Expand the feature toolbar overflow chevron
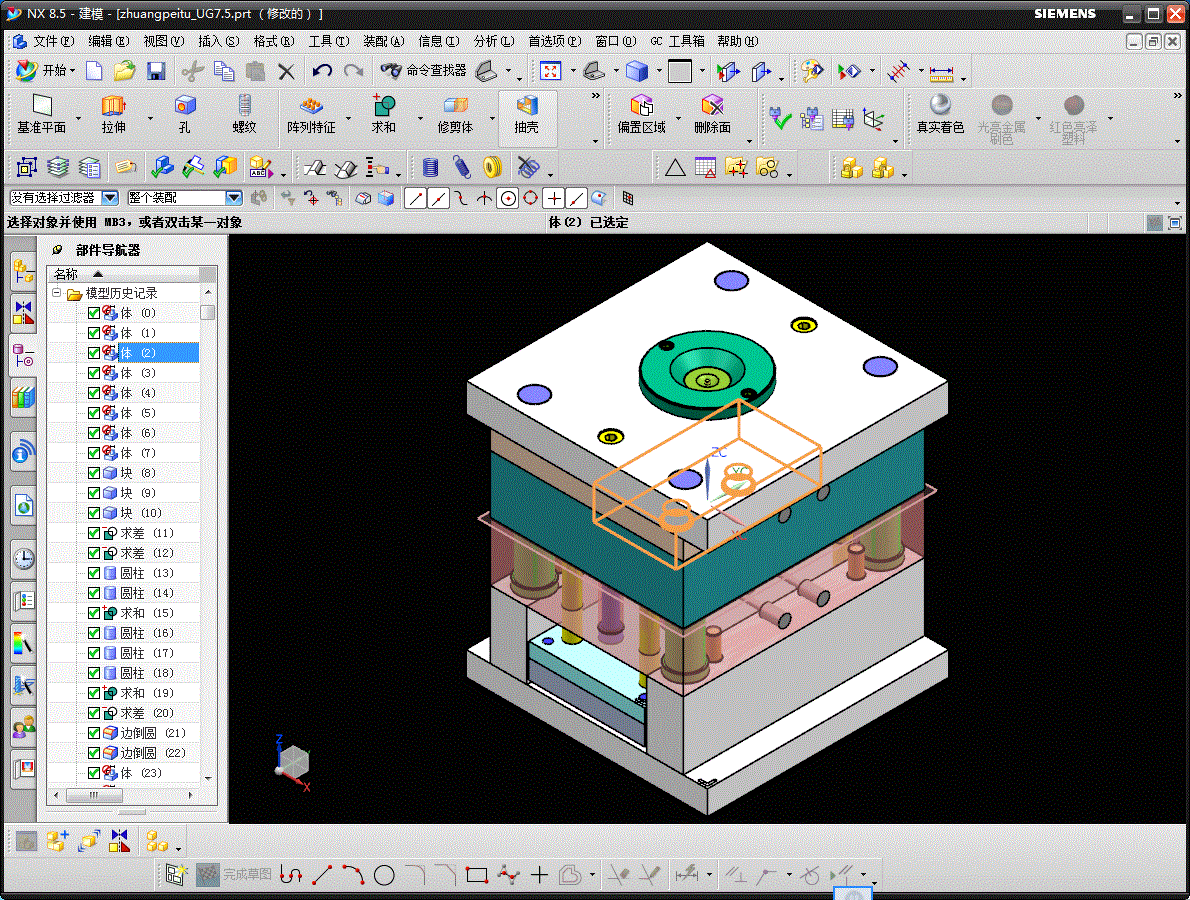This screenshot has width=1190, height=900. (596, 96)
